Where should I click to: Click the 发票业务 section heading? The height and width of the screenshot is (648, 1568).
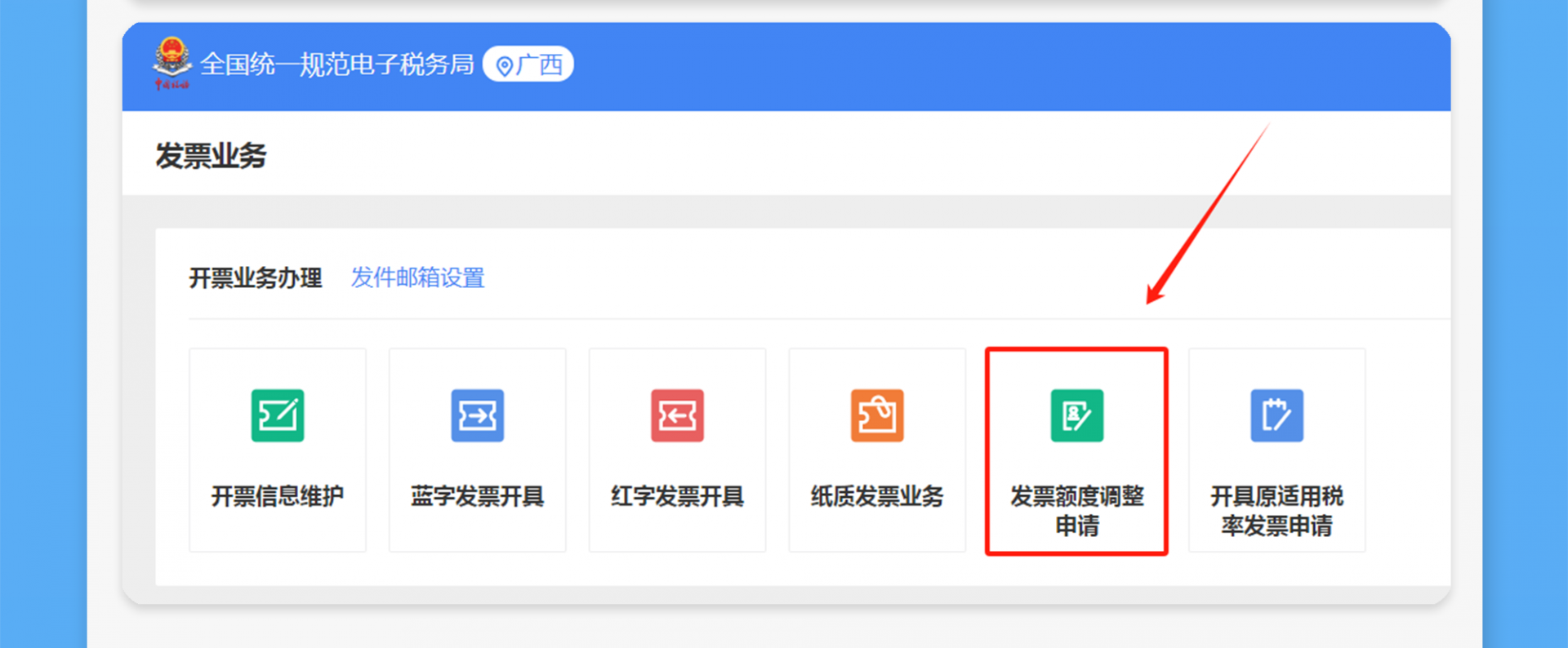[211, 156]
